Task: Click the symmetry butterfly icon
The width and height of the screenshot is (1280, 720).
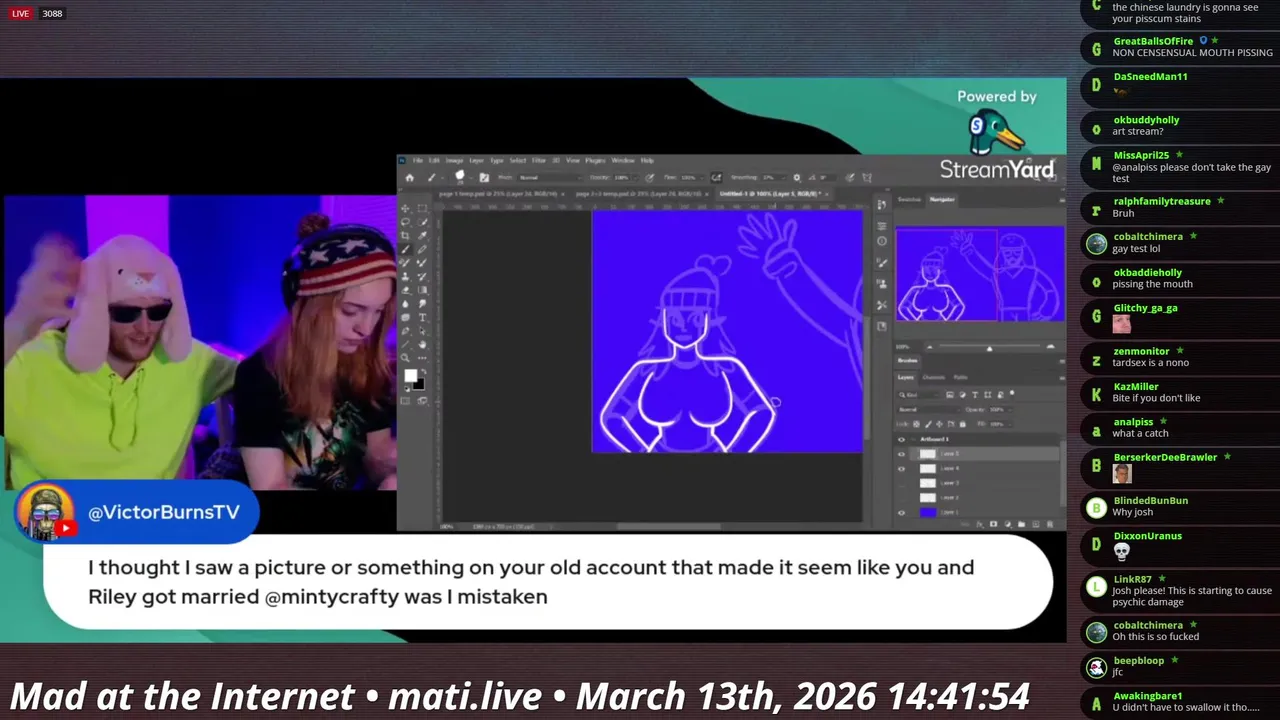Action: [867, 178]
